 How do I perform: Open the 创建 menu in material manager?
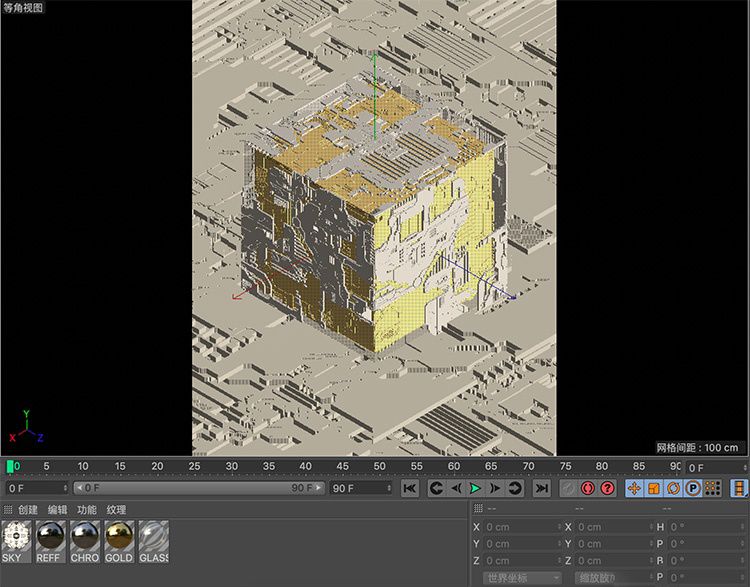pyautogui.click(x=28, y=510)
